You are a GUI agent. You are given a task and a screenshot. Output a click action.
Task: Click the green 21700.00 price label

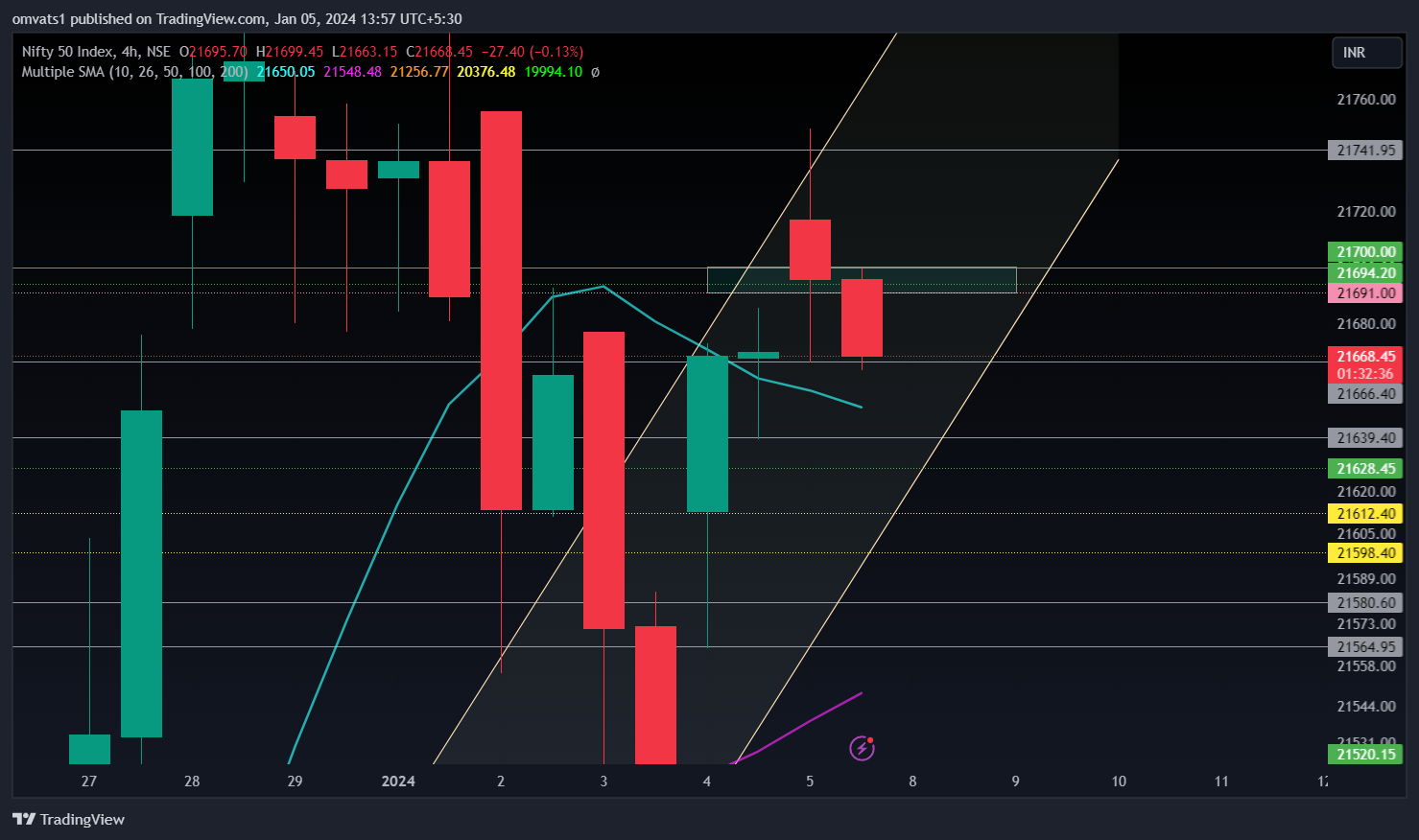click(x=1365, y=252)
